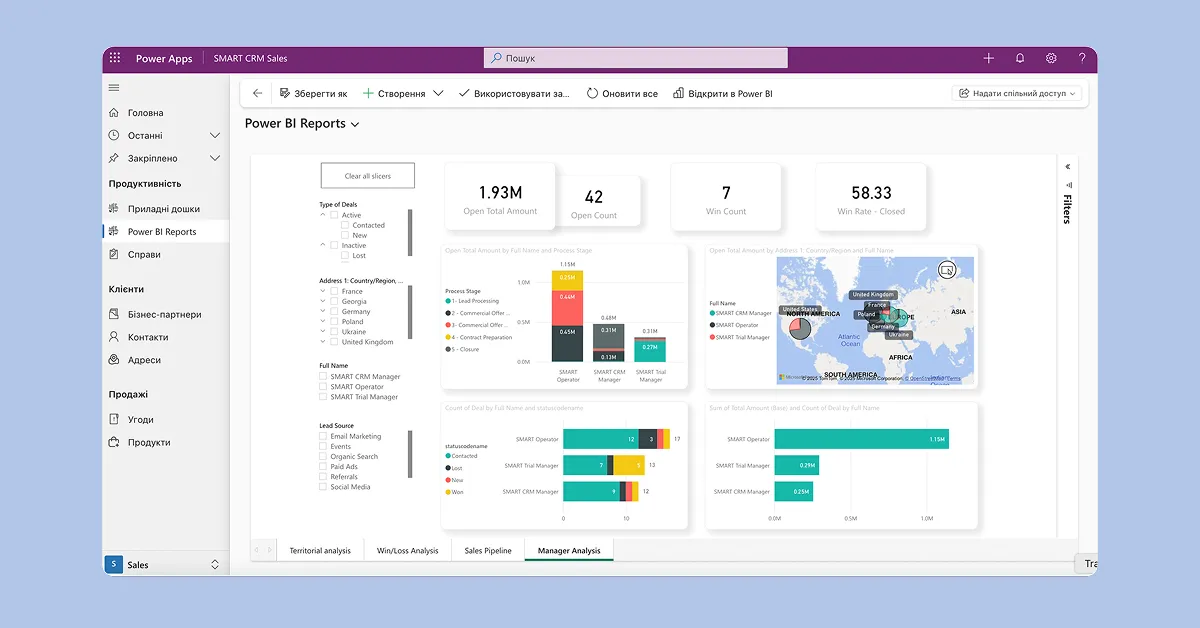Open Надати спільний доступ dropdown
The height and width of the screenshot is (628, 1200).
pyautogui.click(x=1017, y=93)
